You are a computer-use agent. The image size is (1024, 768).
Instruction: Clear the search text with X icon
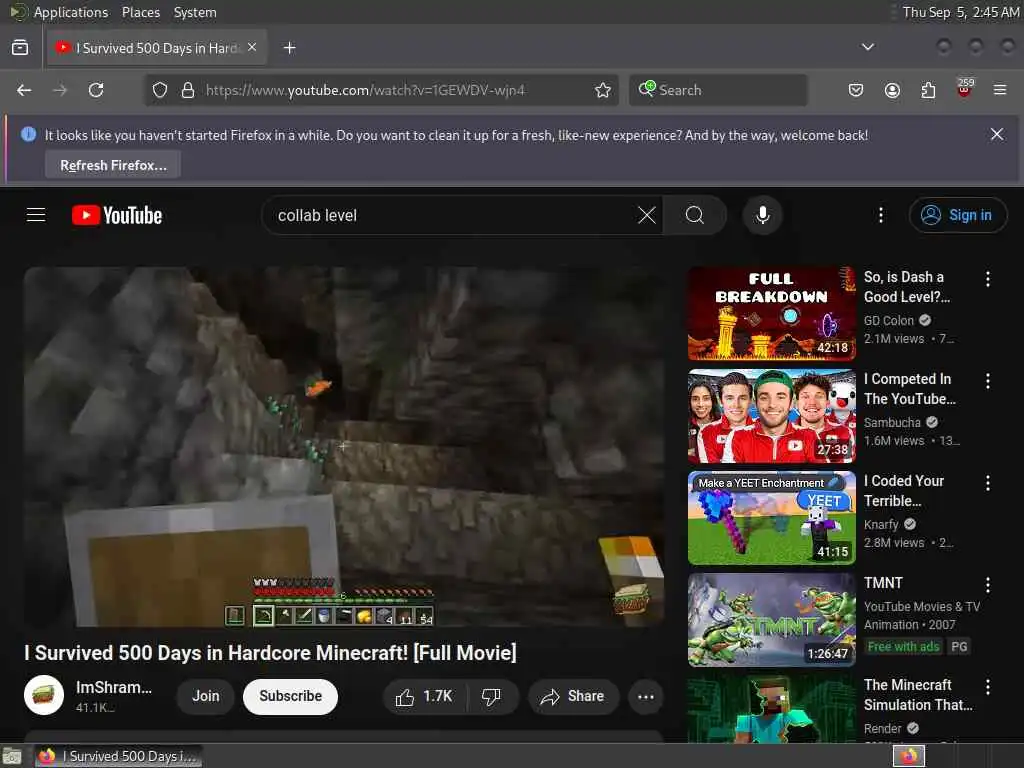click(x=647, y=215)
